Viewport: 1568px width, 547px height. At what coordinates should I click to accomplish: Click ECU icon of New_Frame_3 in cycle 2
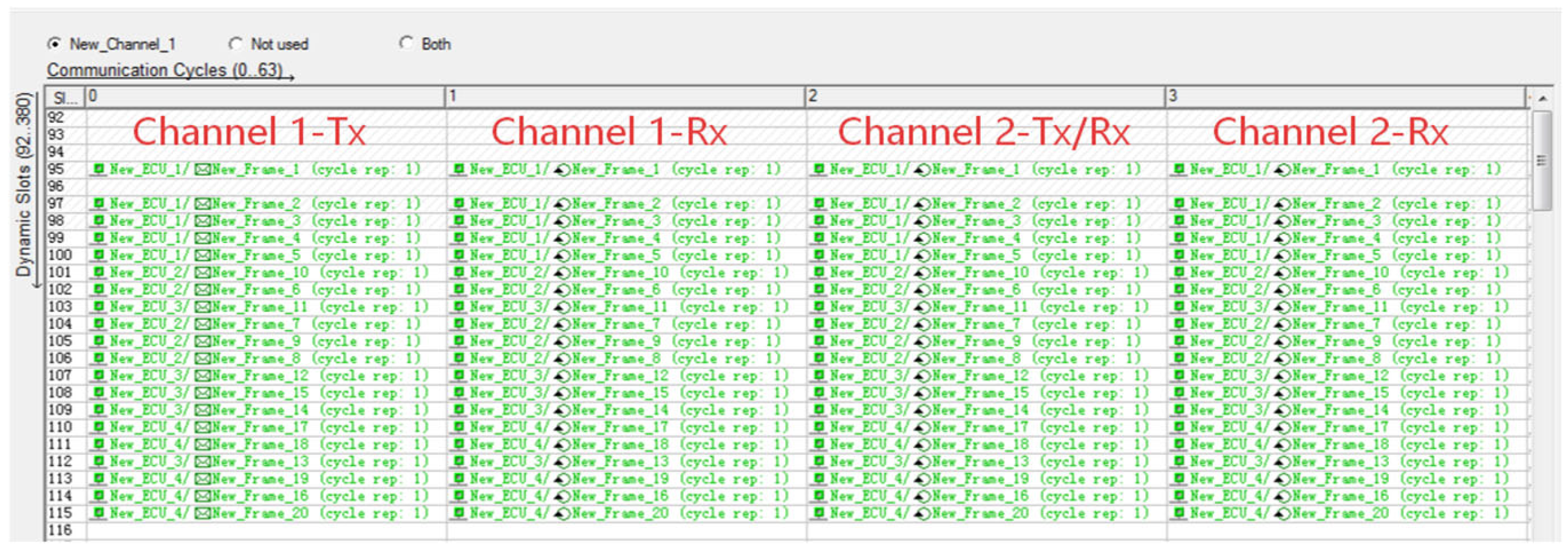(x=820, y=221)
